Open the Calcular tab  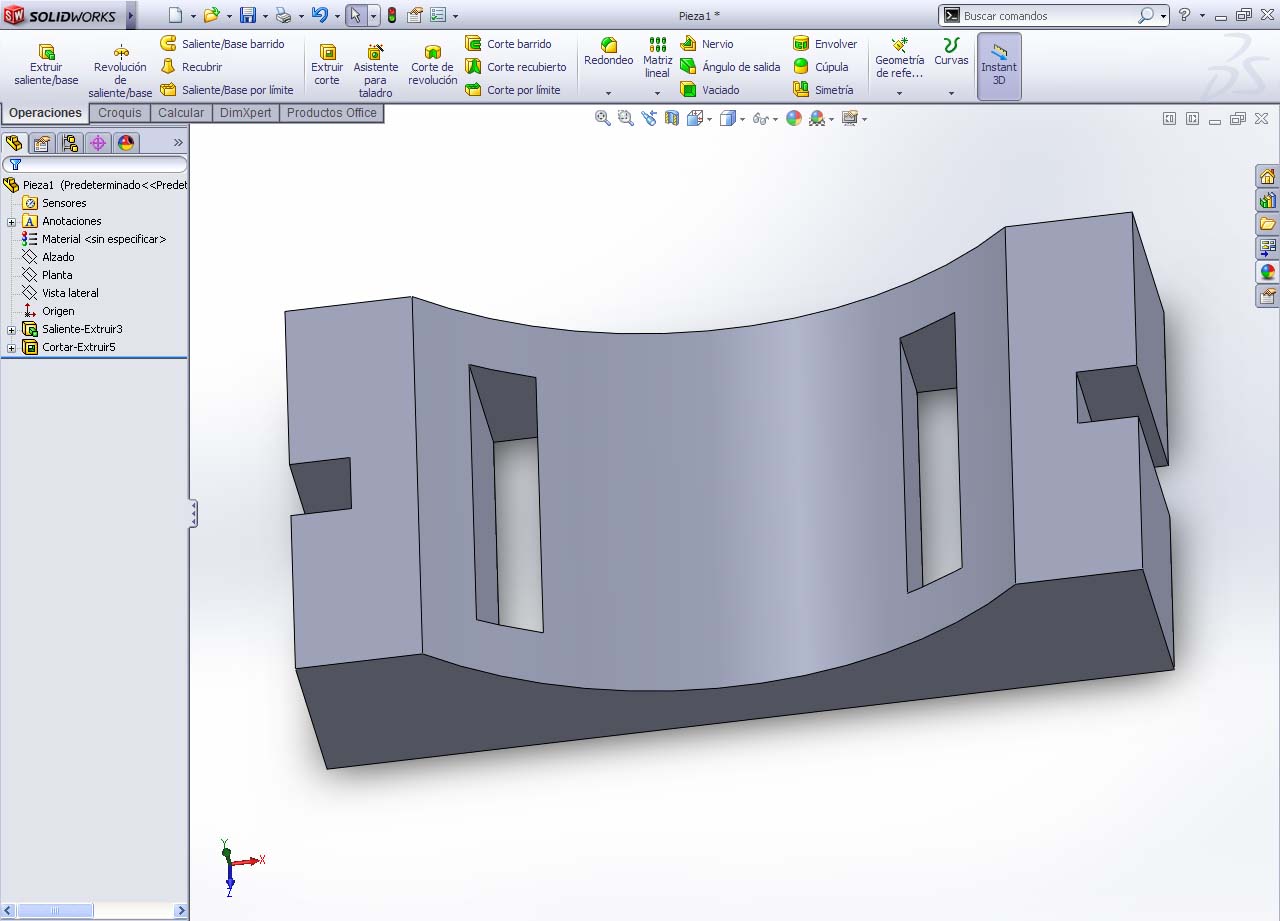[181, 113]
